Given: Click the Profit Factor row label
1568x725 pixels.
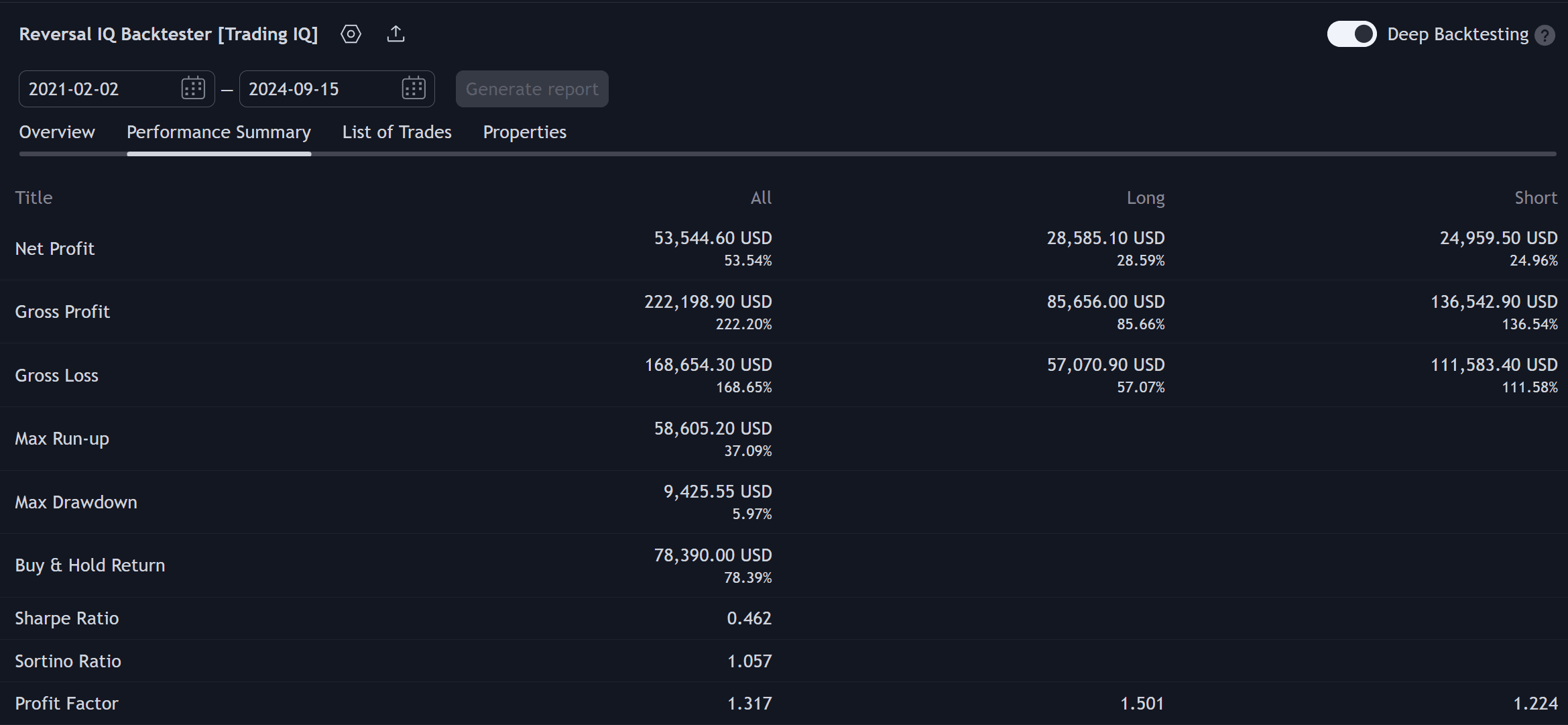Looking at the screenshot, I should click(66, 704).
